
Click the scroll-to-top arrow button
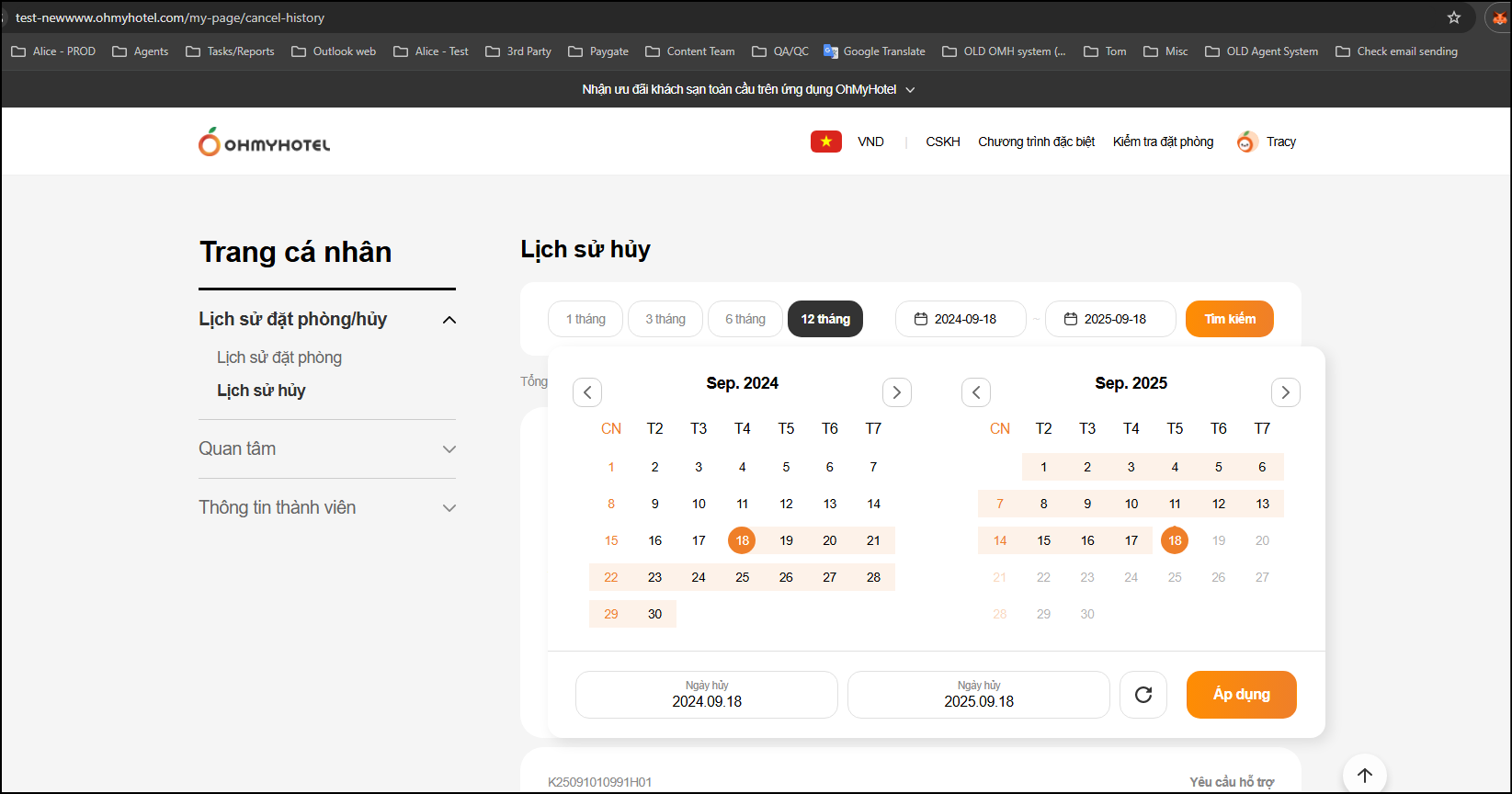pos(1364,775)
